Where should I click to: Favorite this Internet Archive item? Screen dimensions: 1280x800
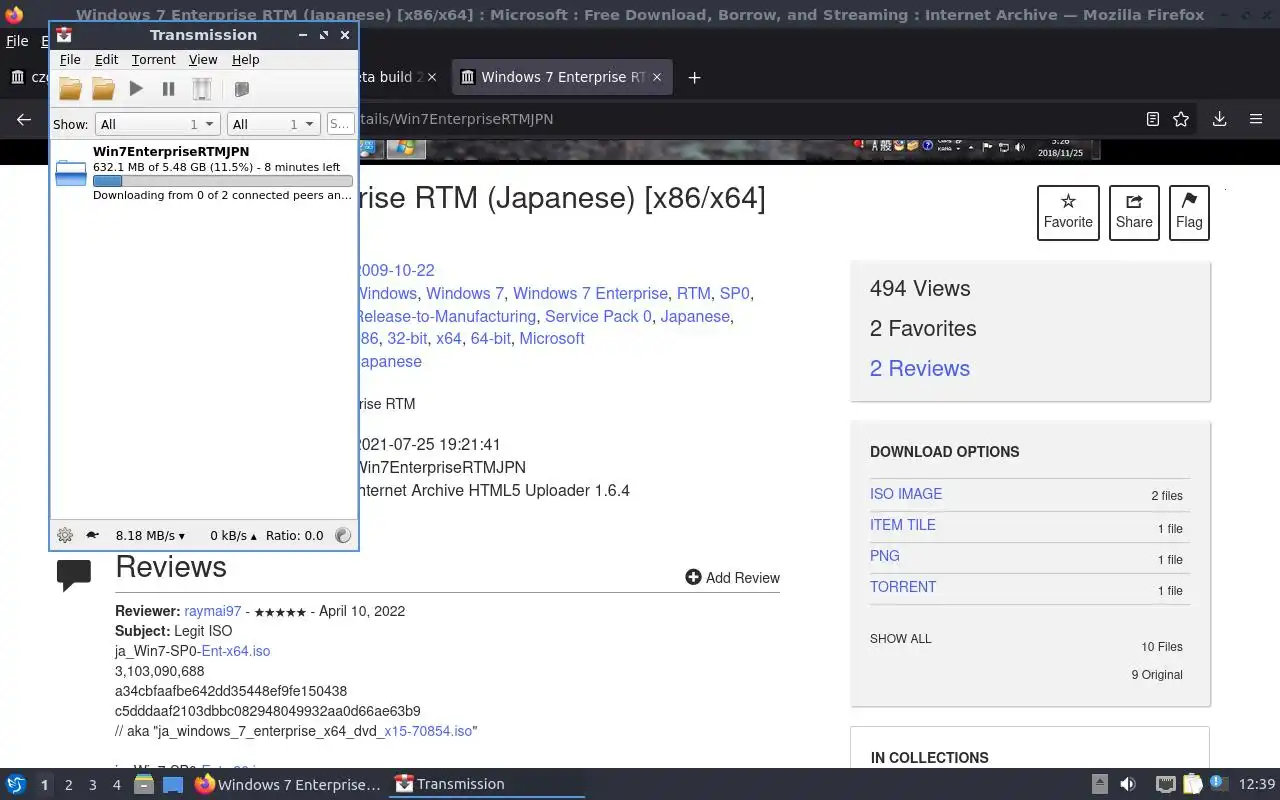tap(1068, 213)
